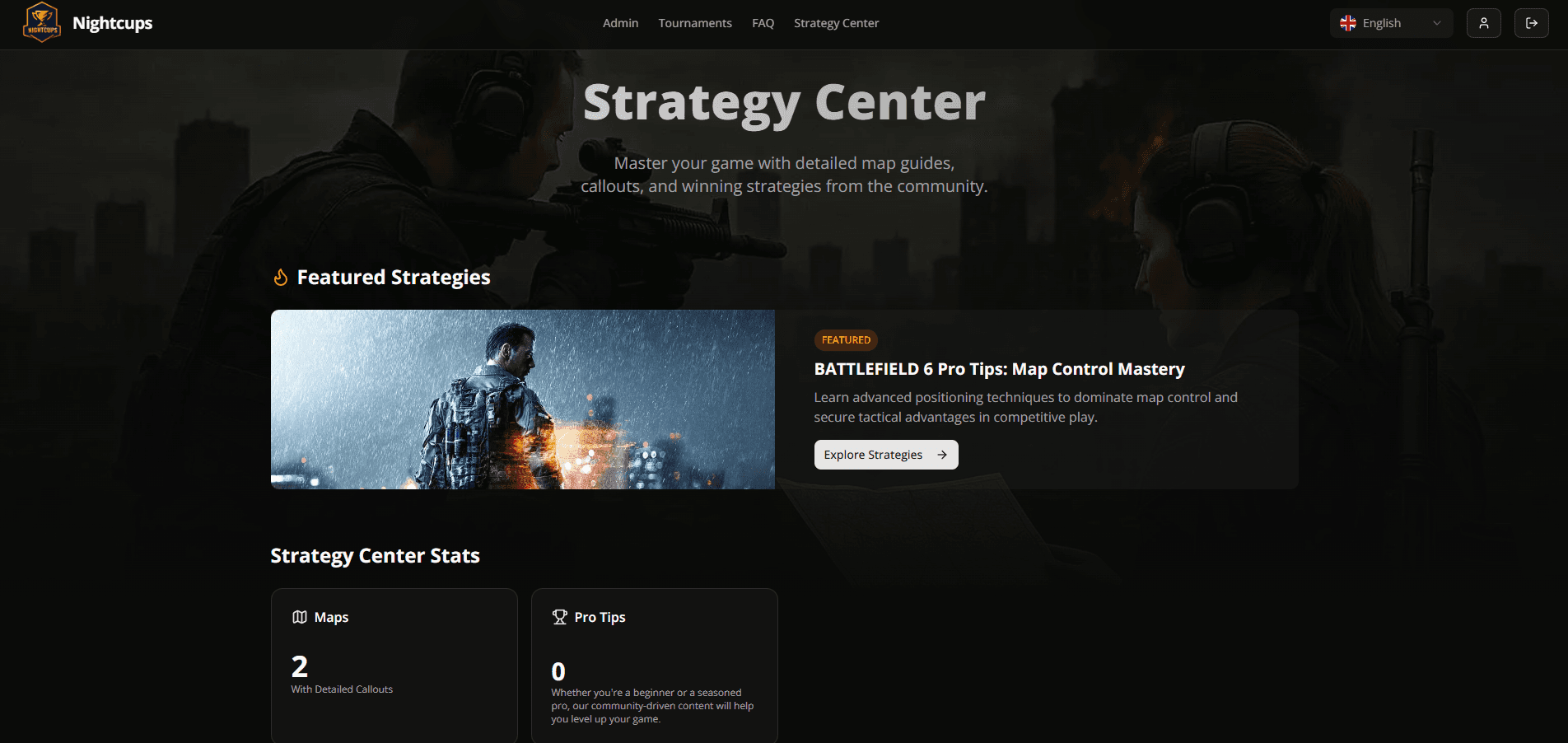Click the featured Battlefield soldier image
Image resolution: width=1568 pixels, height=743 pixels.
523,400
